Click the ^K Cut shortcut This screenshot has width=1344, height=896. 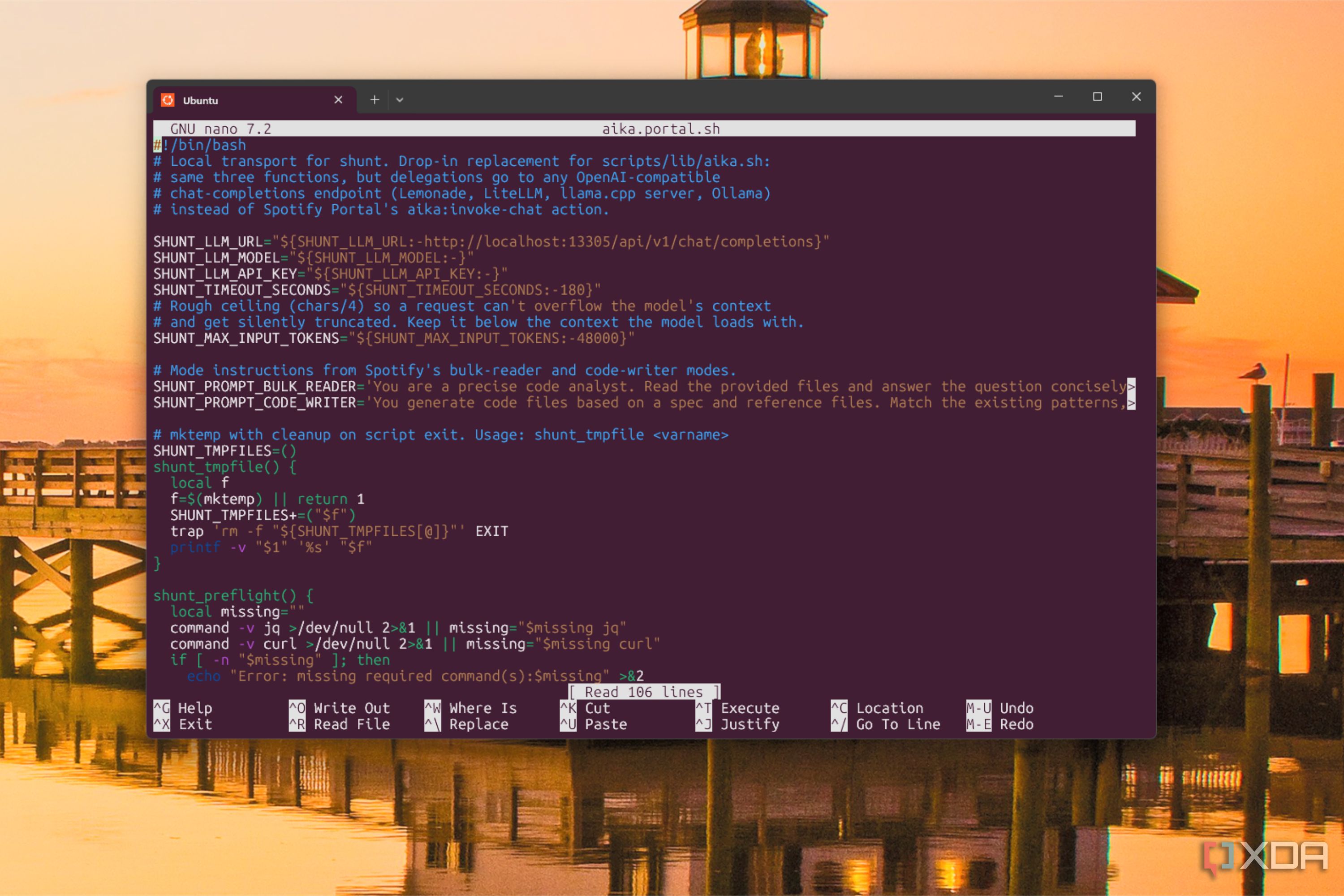point(585,708)
